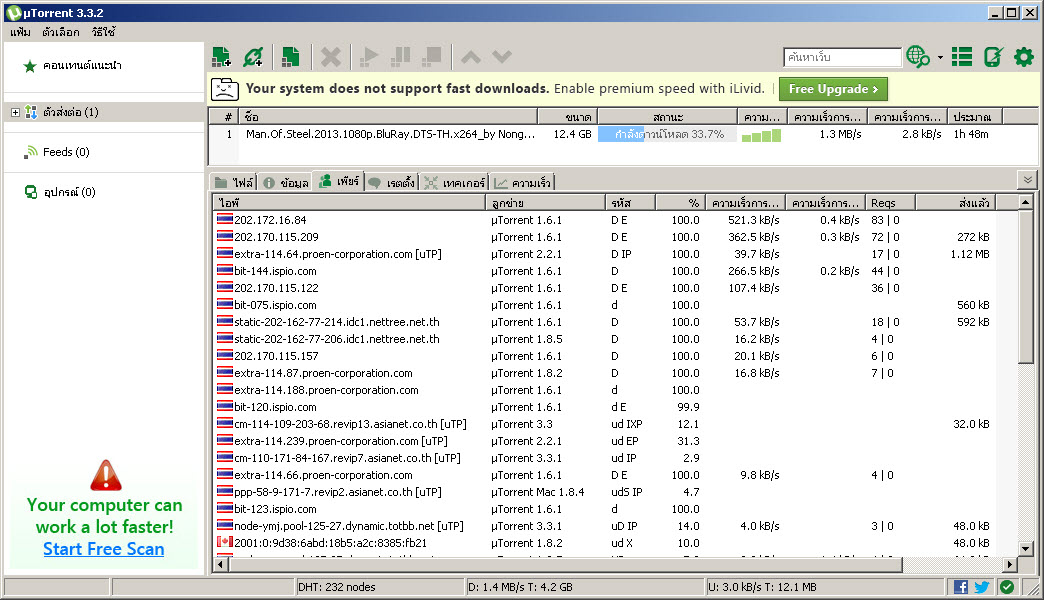Select peer extra-114.188.proen-corporation.com
The height and width of the screenshot is (600, 1044).
[x=605, y=390]
